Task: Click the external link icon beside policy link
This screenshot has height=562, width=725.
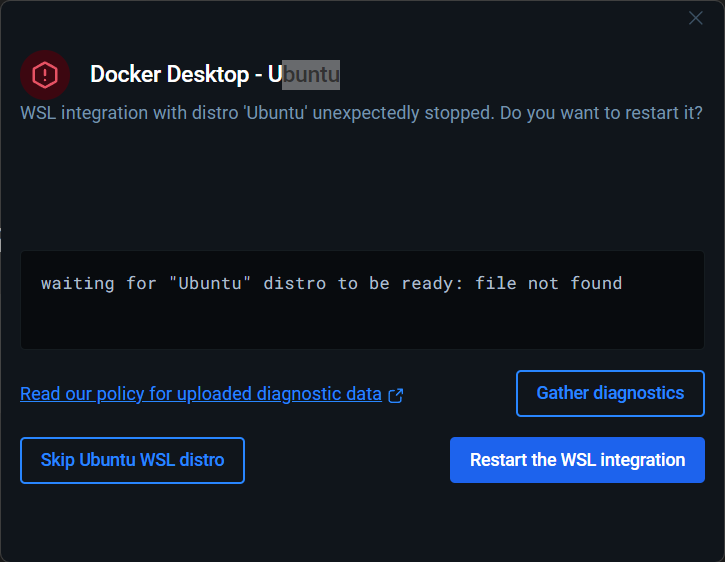Action: (x=396, y=395)
